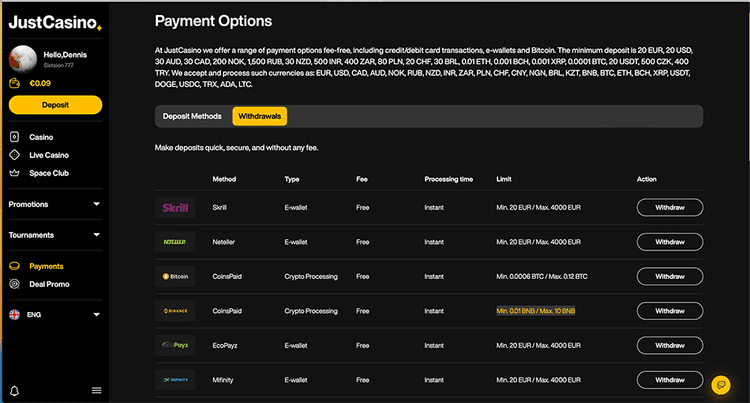Click the JustCasino logo
This screenshot has width=750, height=403.
click(x=55, y=22)
